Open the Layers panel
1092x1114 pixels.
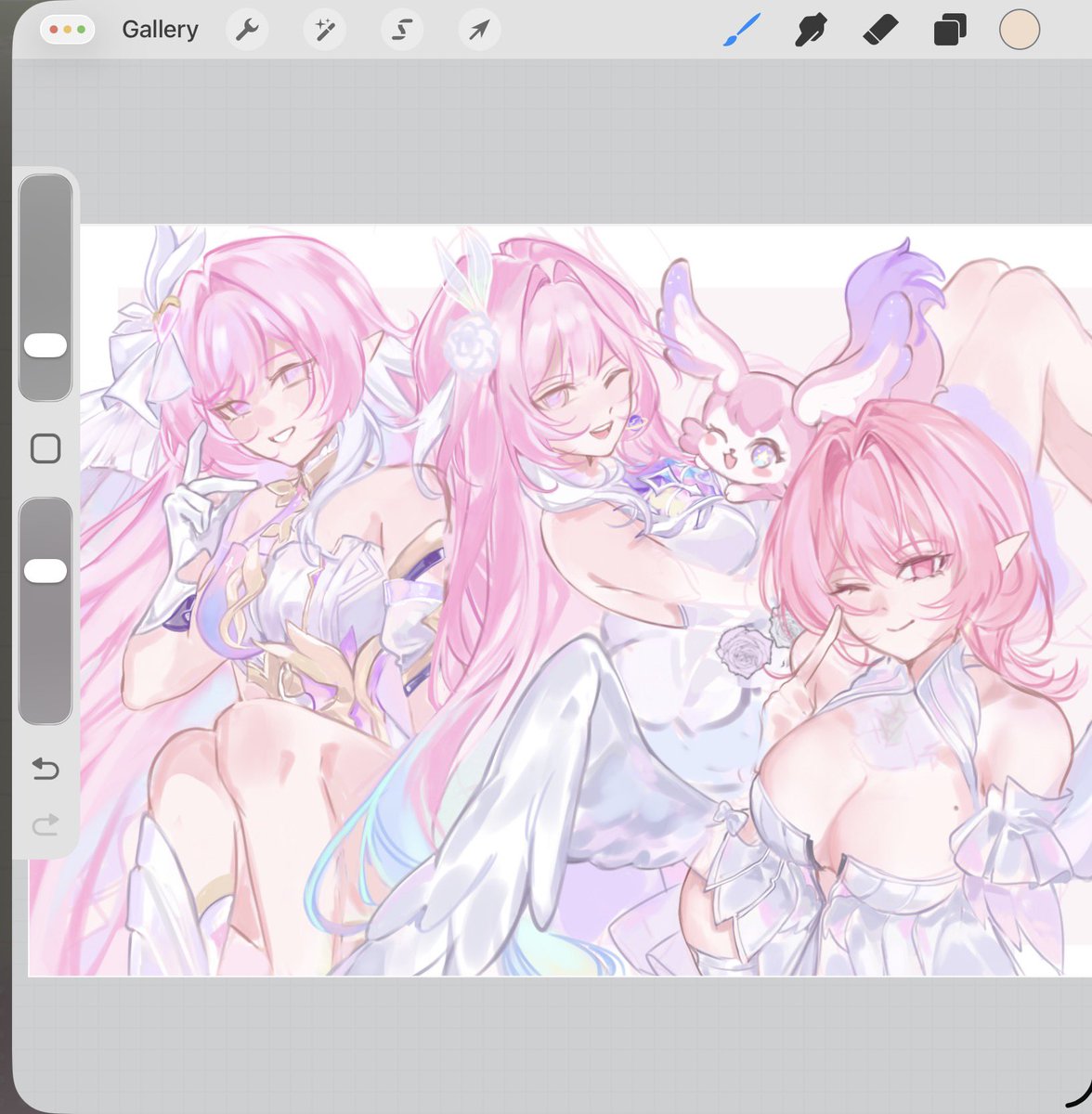pos(949,32)
